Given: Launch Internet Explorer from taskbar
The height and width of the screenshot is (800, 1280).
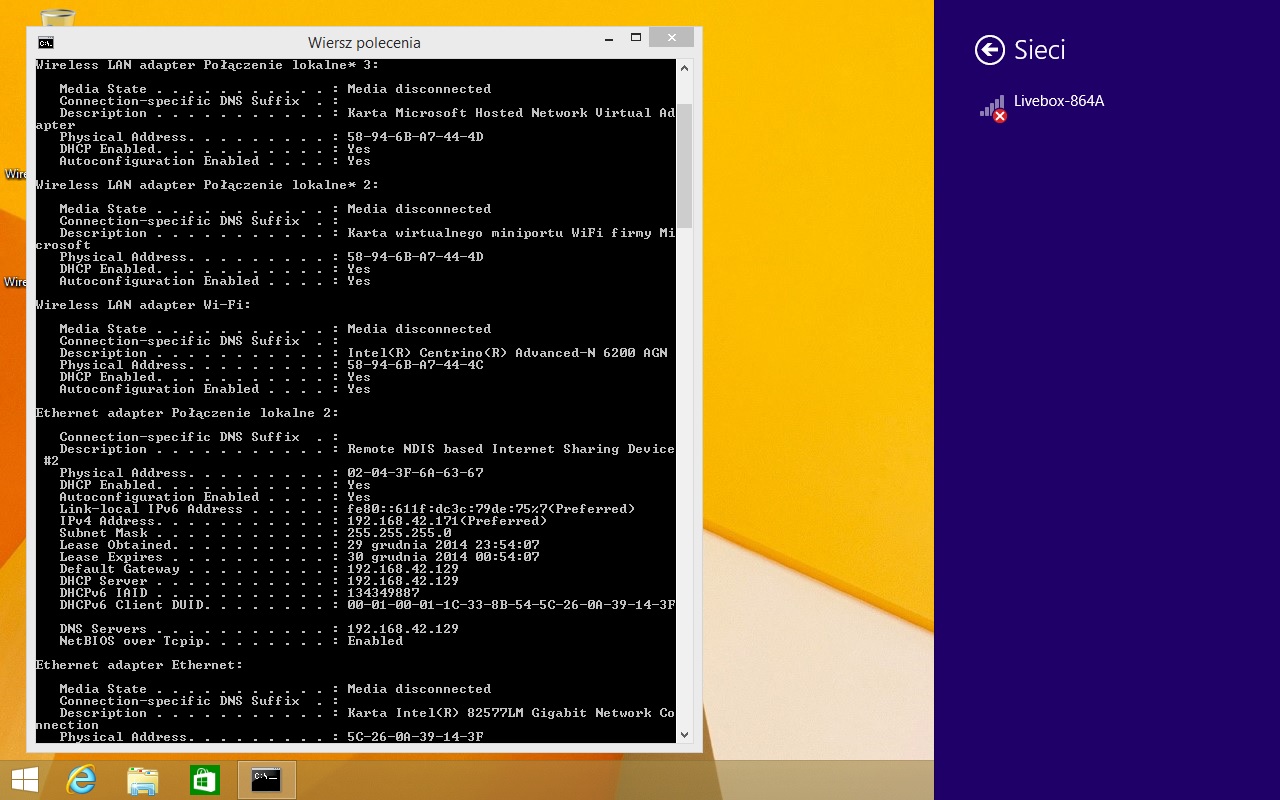Looking at the screenshot, I should 81,780.
